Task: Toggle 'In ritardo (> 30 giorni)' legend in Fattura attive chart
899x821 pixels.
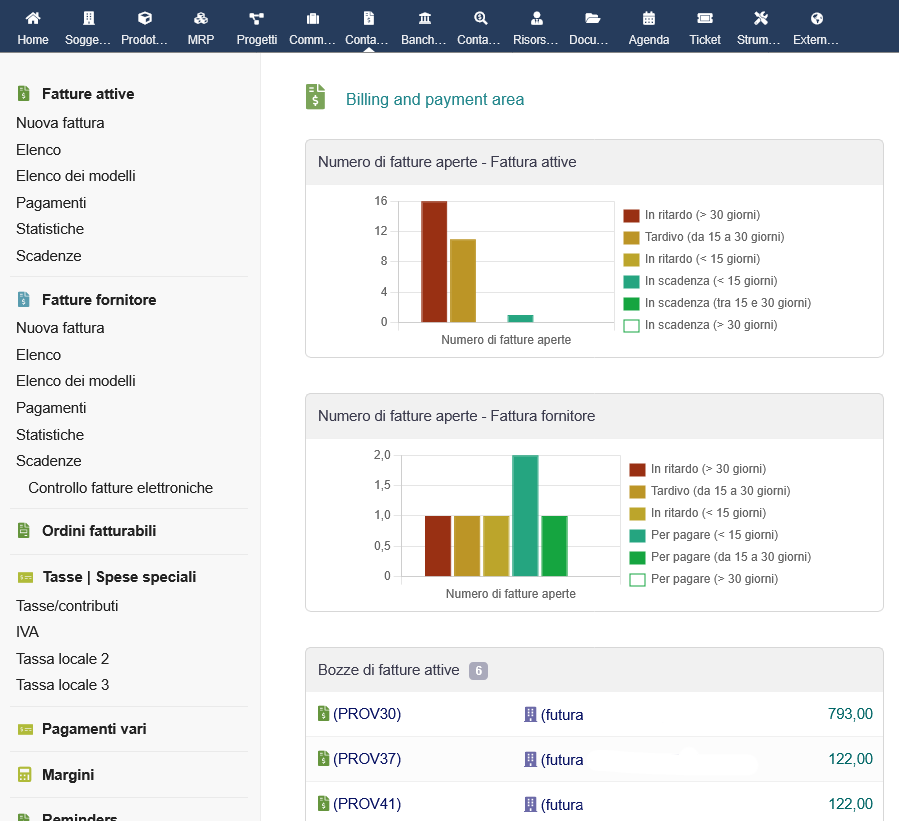Action: point(702,215)
